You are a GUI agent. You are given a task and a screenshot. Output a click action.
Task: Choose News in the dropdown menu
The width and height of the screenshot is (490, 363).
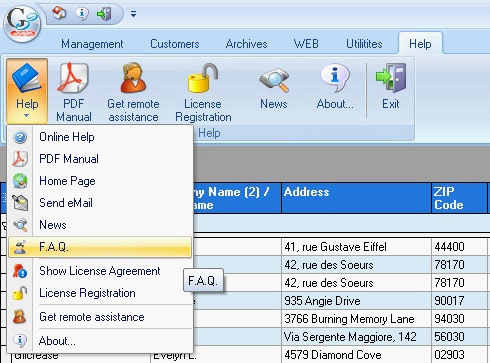pos(100,225)
